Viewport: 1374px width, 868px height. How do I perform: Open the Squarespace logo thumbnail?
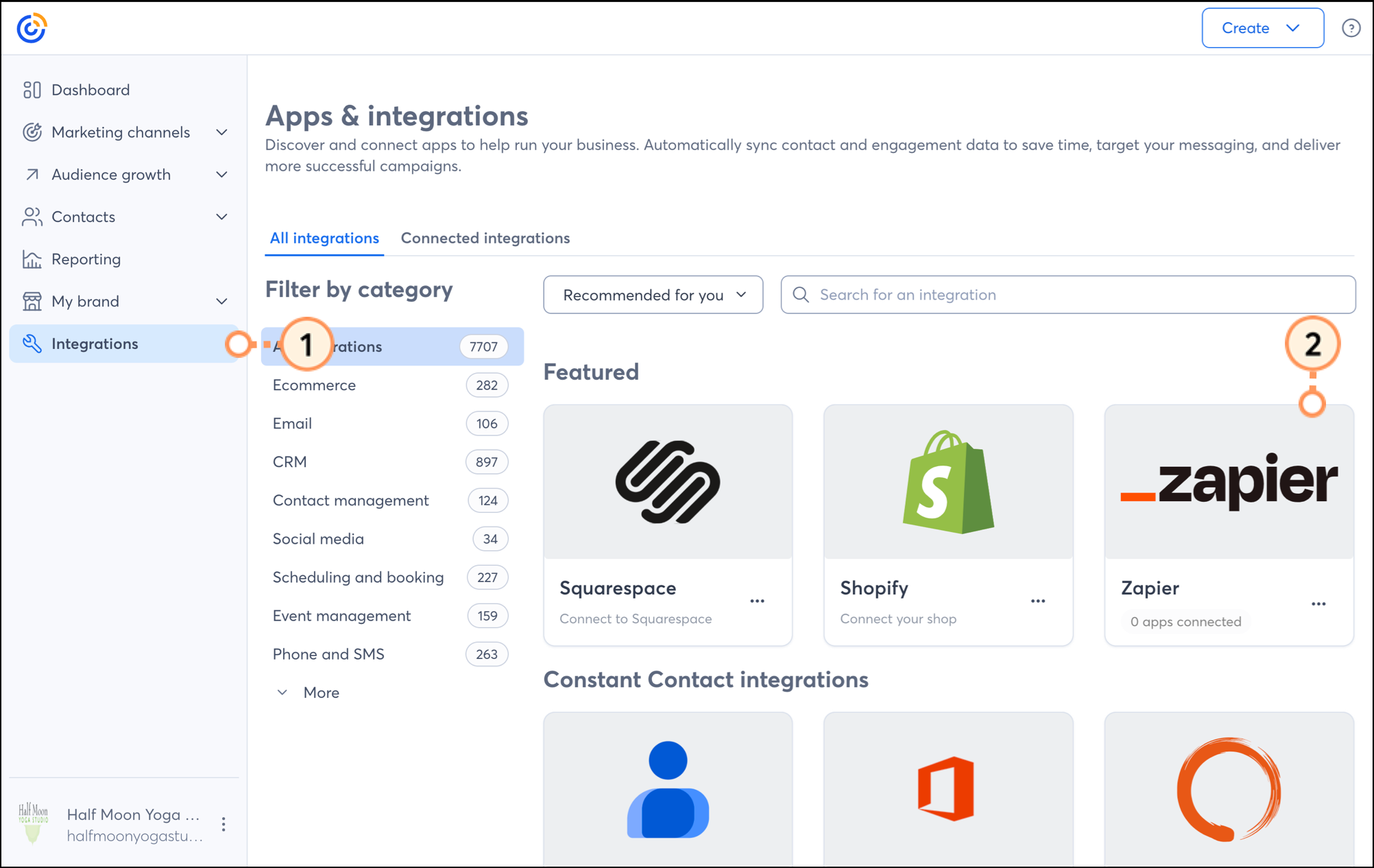(668, 482)
